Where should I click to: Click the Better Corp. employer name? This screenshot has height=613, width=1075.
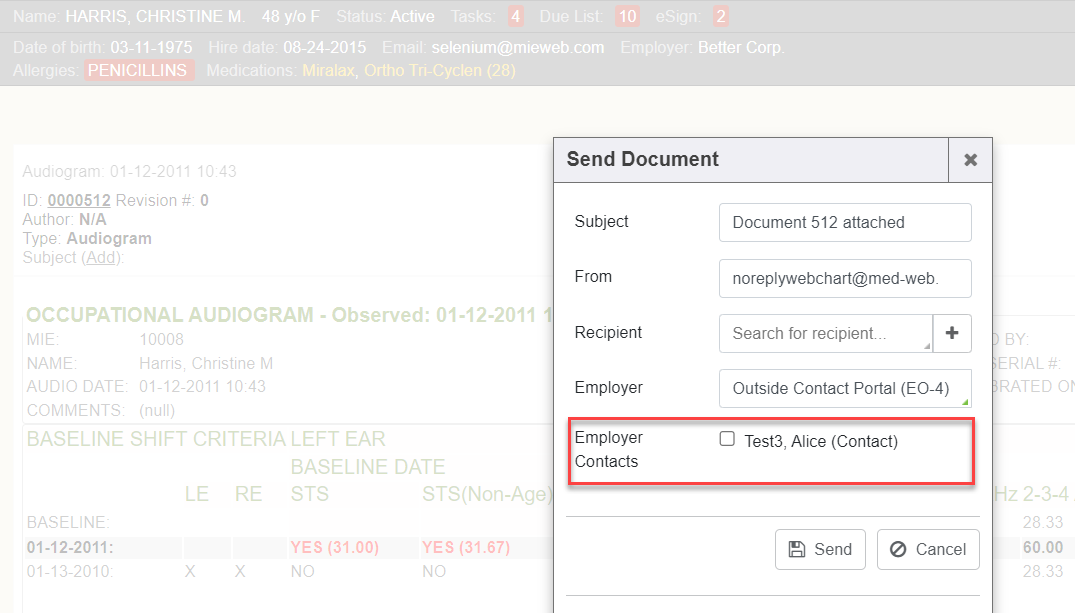(741, 47)
